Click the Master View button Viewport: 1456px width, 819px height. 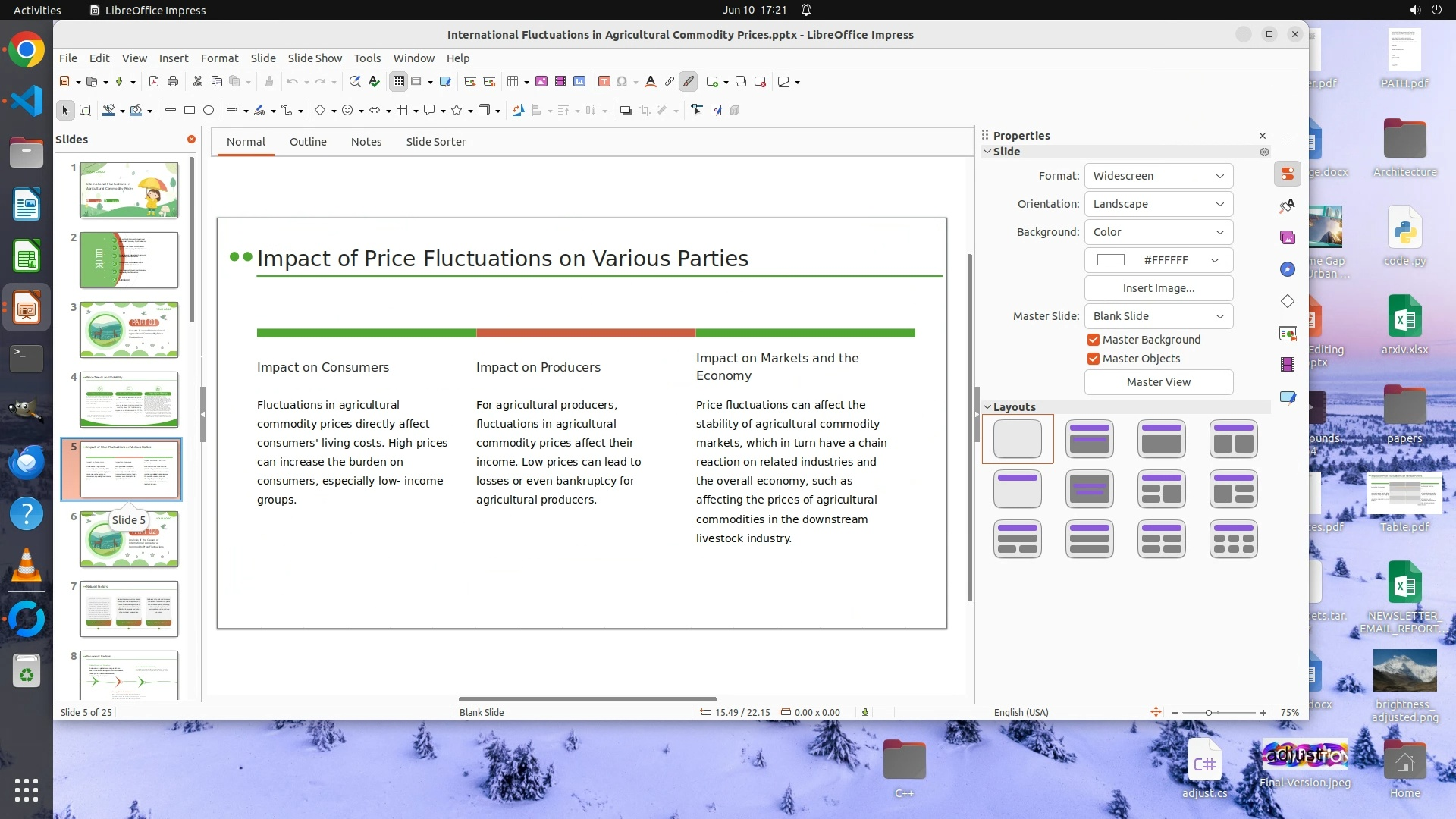pyautogui.click(x=1158, y=382)
